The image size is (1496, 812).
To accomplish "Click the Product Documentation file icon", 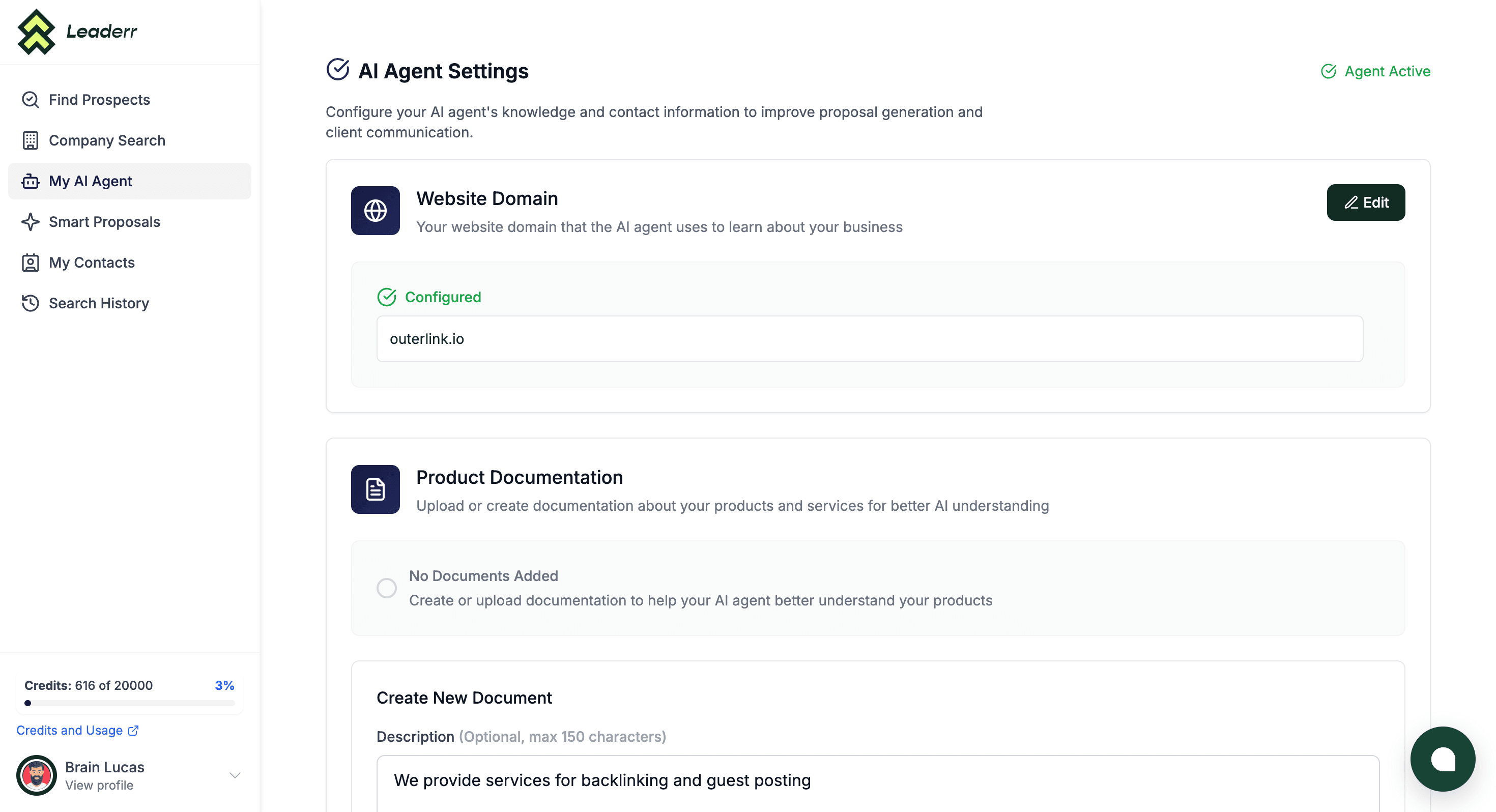I will click(x=375, y=489).
